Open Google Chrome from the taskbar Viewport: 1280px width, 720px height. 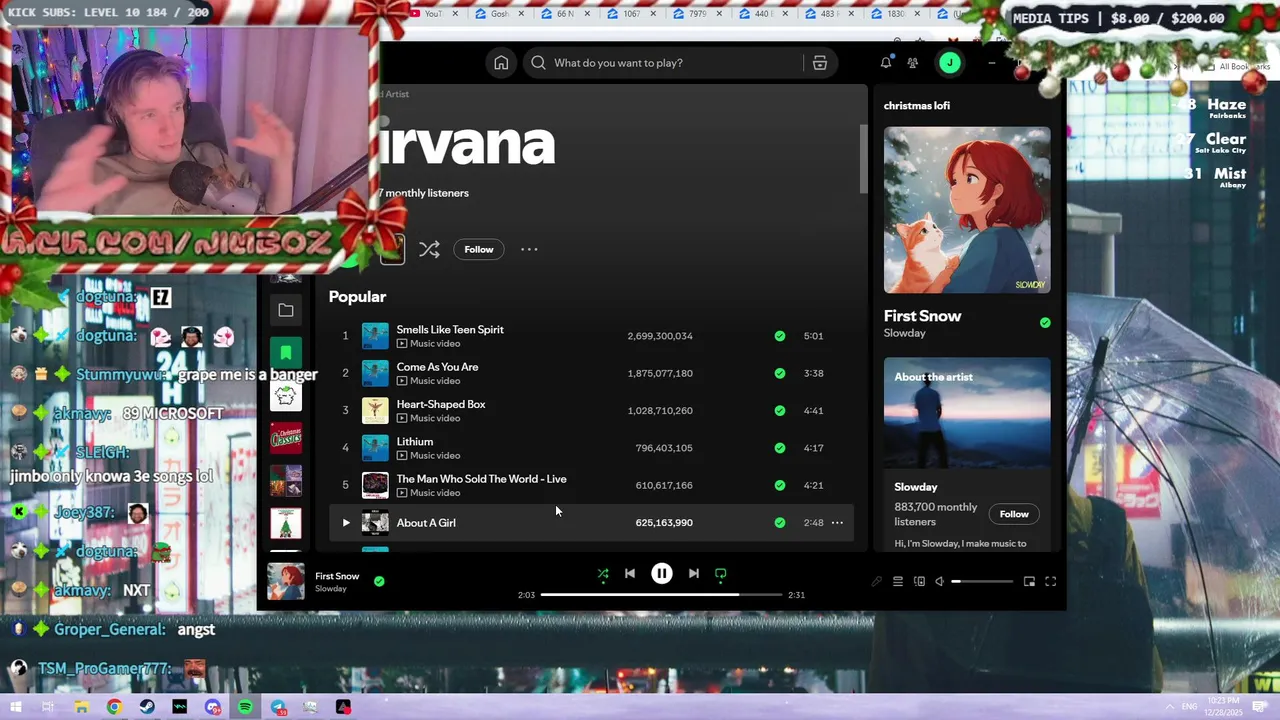114,707
